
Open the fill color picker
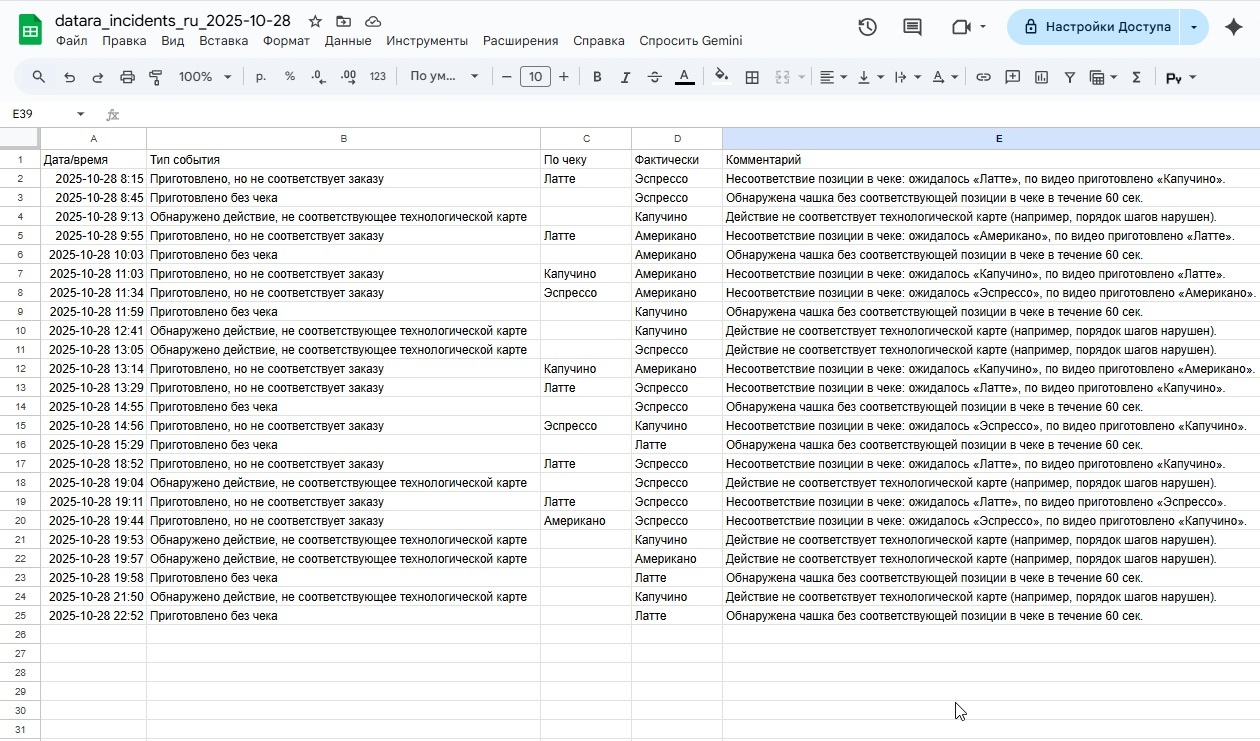[x=721, y=77]
